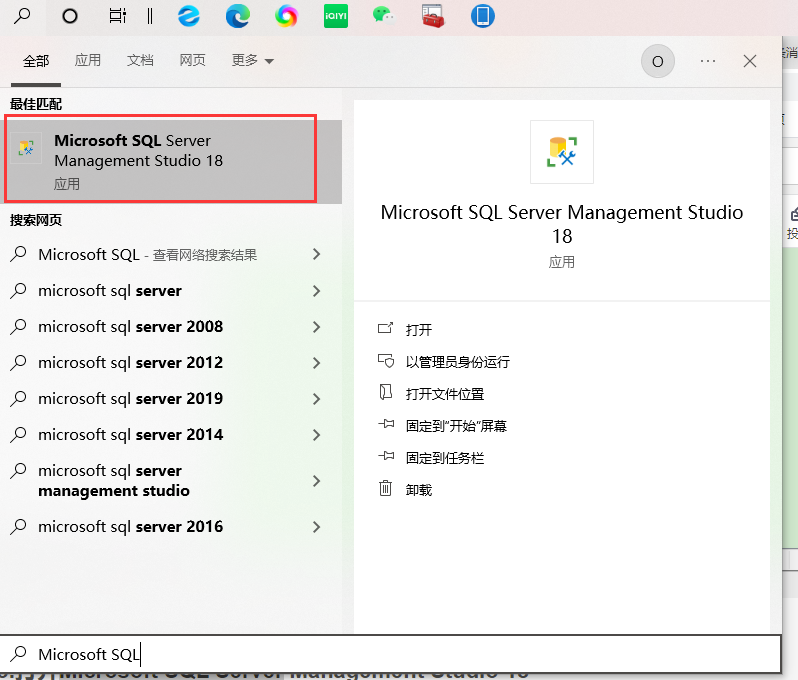Expand arrow for 'server management studio' suggestion
Viewport: 798px width, 680px height.
point(317,480)
